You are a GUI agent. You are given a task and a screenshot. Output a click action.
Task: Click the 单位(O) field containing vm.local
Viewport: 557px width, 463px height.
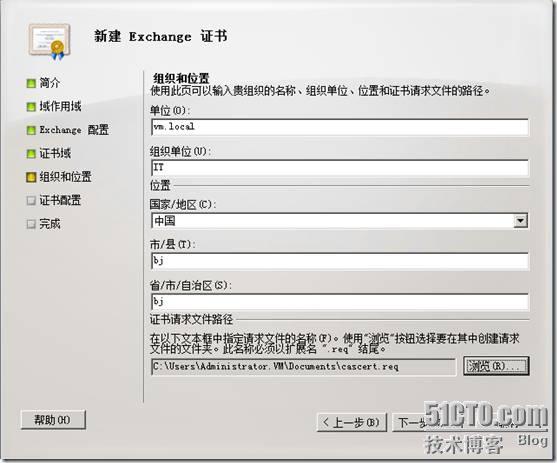tap(340, 127)
